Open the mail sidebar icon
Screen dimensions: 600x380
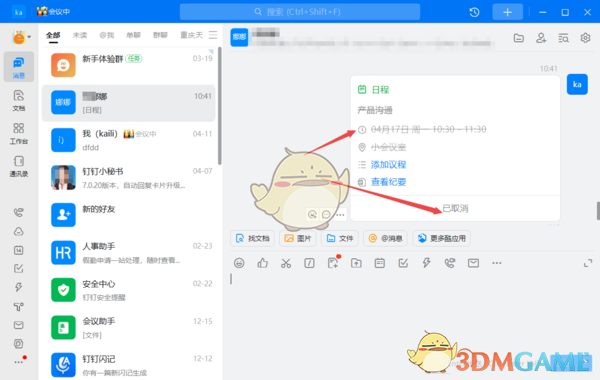pyautogui.click(x=18, y=325)
